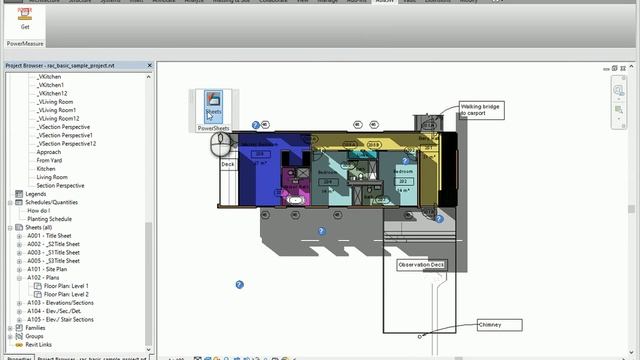Select the Floor Plan: Level 1 entry

pos(66,286)
